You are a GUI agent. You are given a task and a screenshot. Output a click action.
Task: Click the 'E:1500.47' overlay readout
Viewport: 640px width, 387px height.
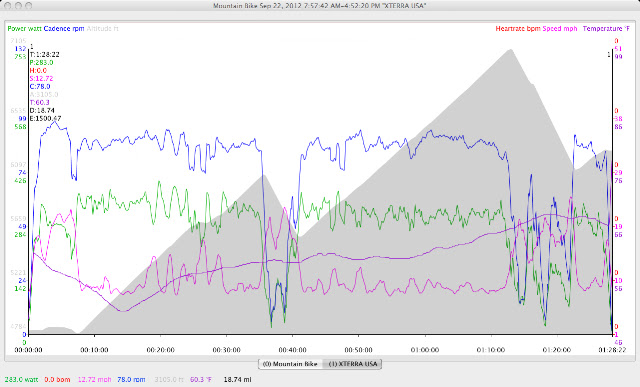[45, 118]
